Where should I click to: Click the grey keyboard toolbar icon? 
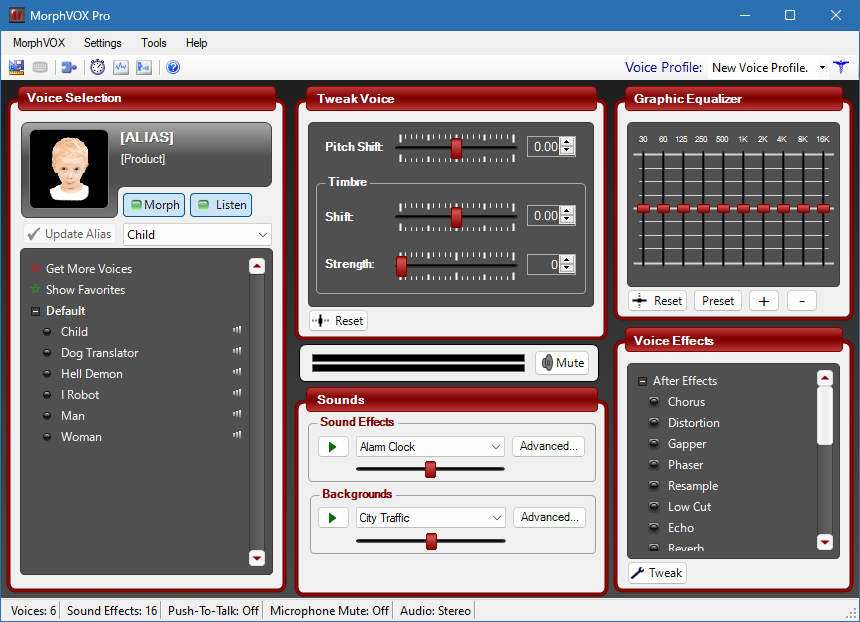point(40,67)
